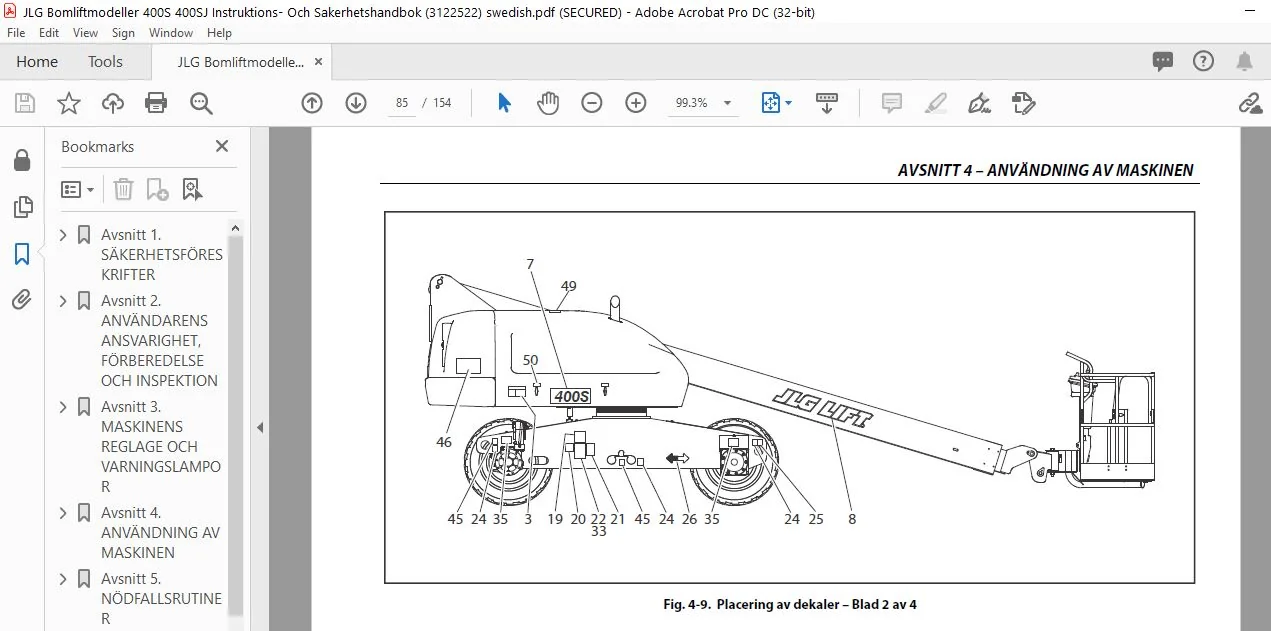Viewport: 1271px width, 631px height.
Task: Expand the Avsnitt 4 bookmark
Action: click(64, 513)
